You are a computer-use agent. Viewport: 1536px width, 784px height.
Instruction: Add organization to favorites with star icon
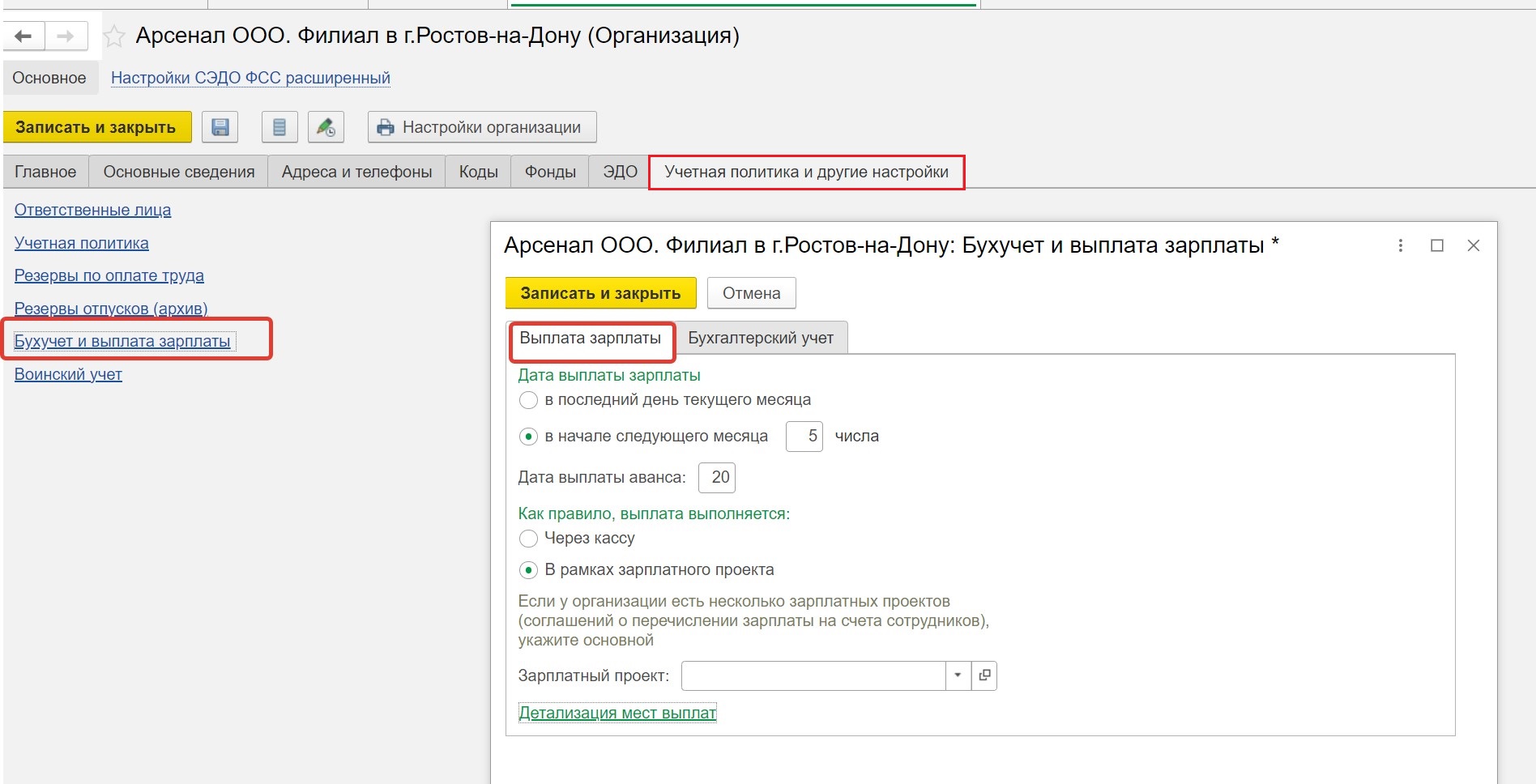point(114,36)
